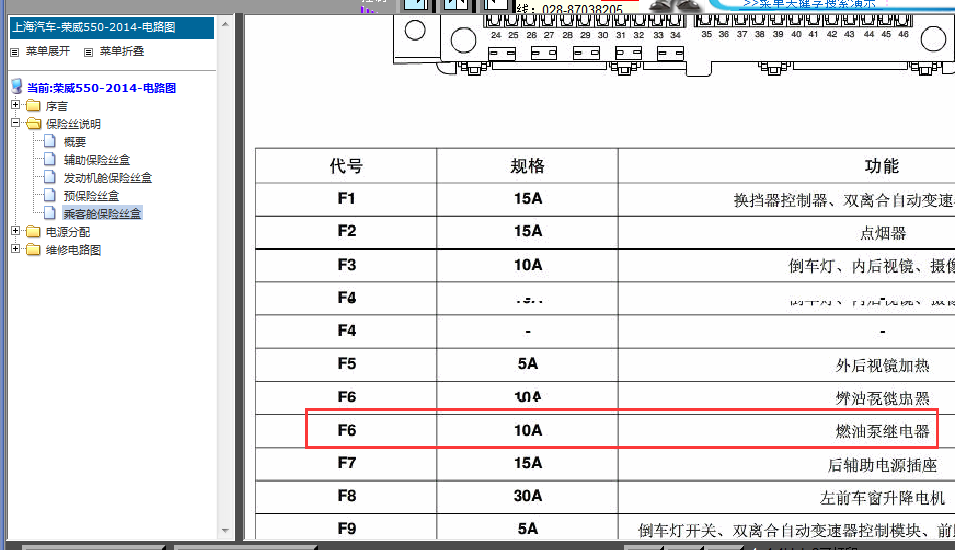Open the 序言 folder
The image size is (955, 550).
[x=57, y=106]
